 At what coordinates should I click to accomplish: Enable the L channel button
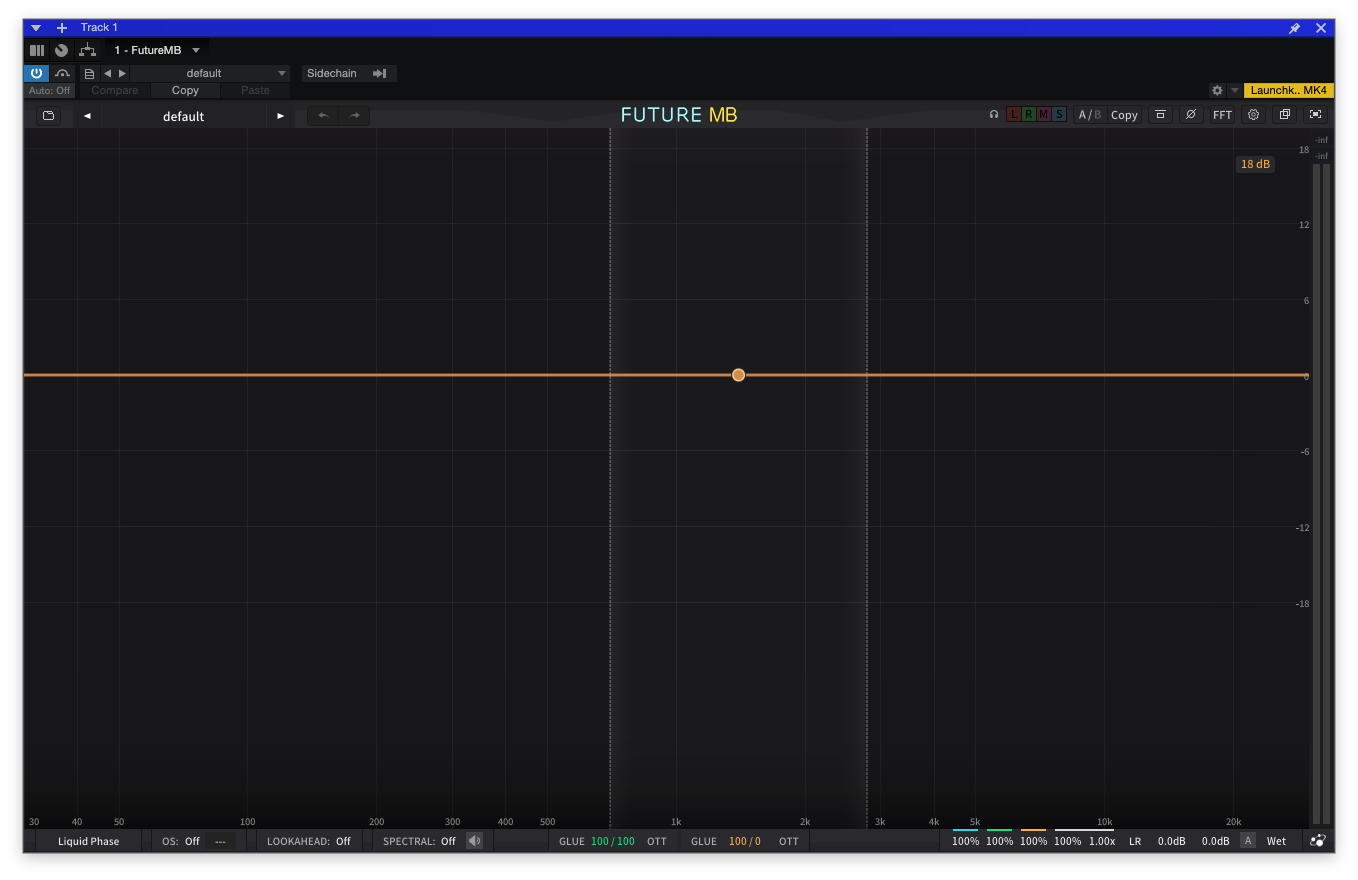pos(1014,115)
